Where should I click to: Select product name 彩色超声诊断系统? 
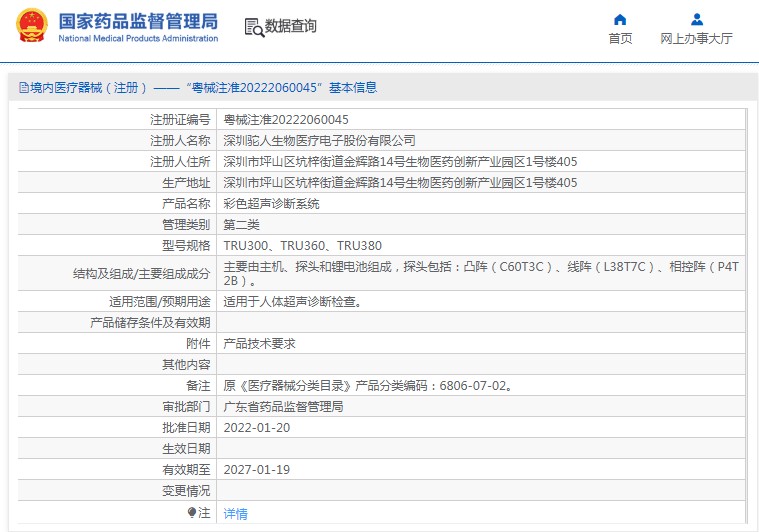271,204
